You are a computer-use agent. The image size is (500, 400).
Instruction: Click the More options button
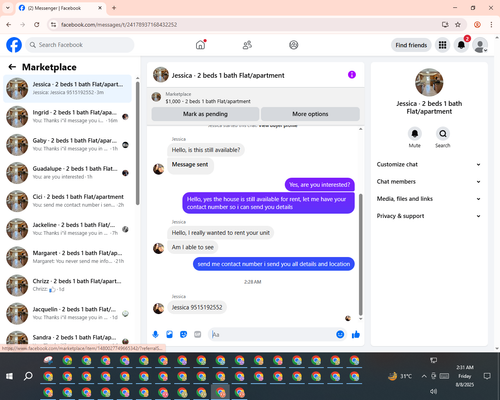tap(310, 114)
